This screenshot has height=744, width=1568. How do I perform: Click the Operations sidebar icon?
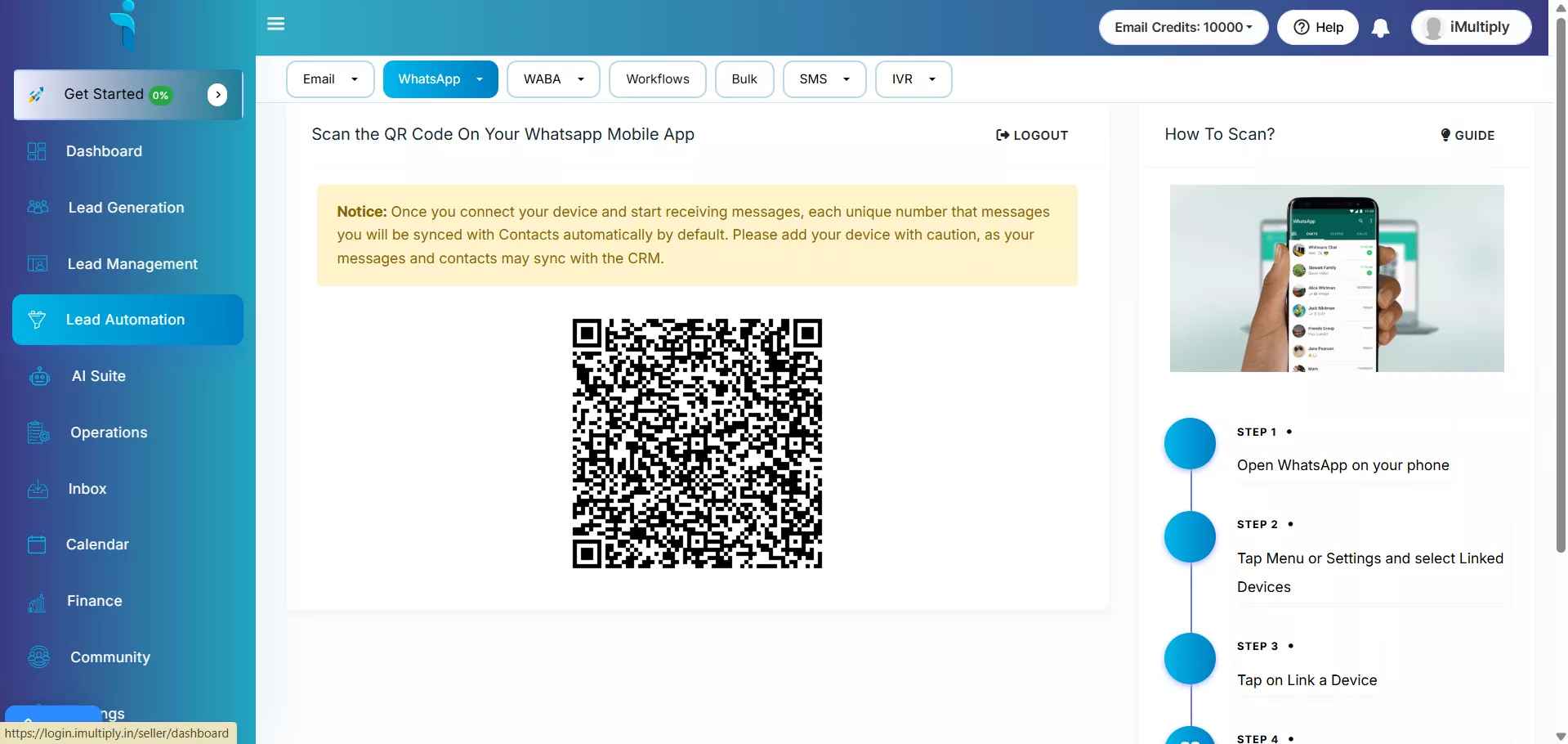tap(38, 433)
